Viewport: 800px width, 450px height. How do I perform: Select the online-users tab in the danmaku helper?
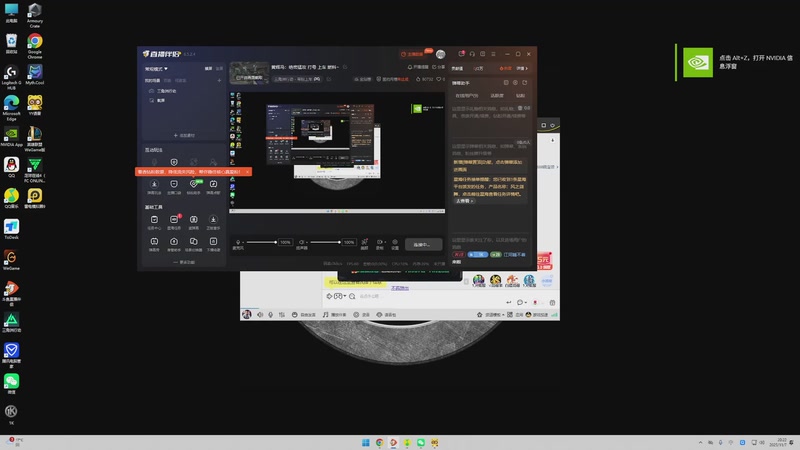pos(467,95)
